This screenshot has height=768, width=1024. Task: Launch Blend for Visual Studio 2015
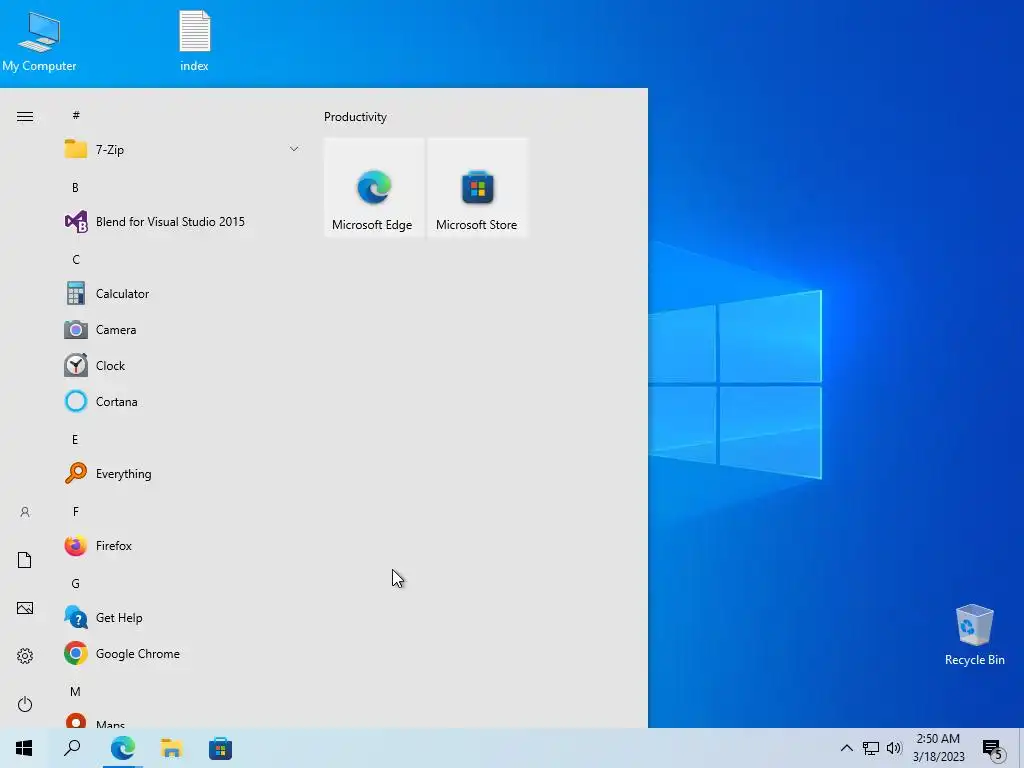[x=182, y=222]
